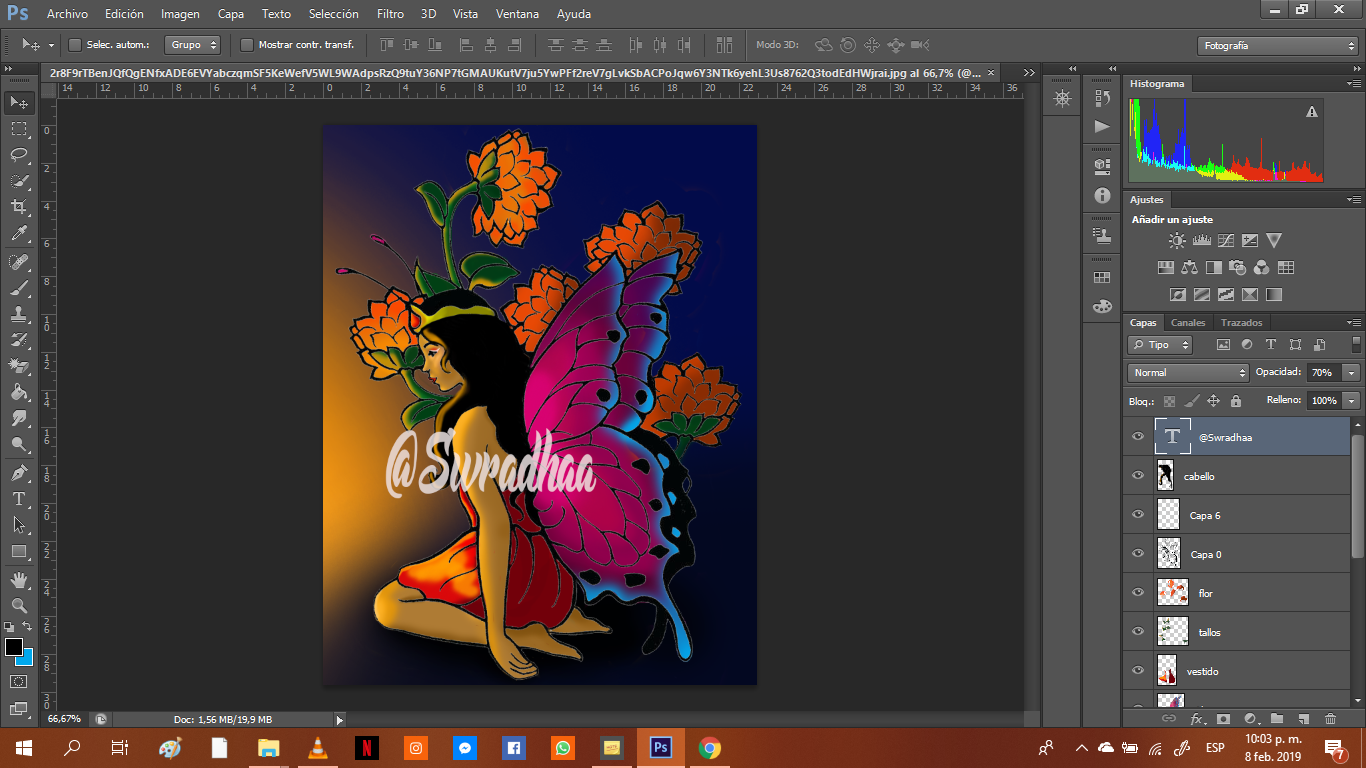
Task: Open the Fotografía workspace dropdown
Action: point(1277,46)
